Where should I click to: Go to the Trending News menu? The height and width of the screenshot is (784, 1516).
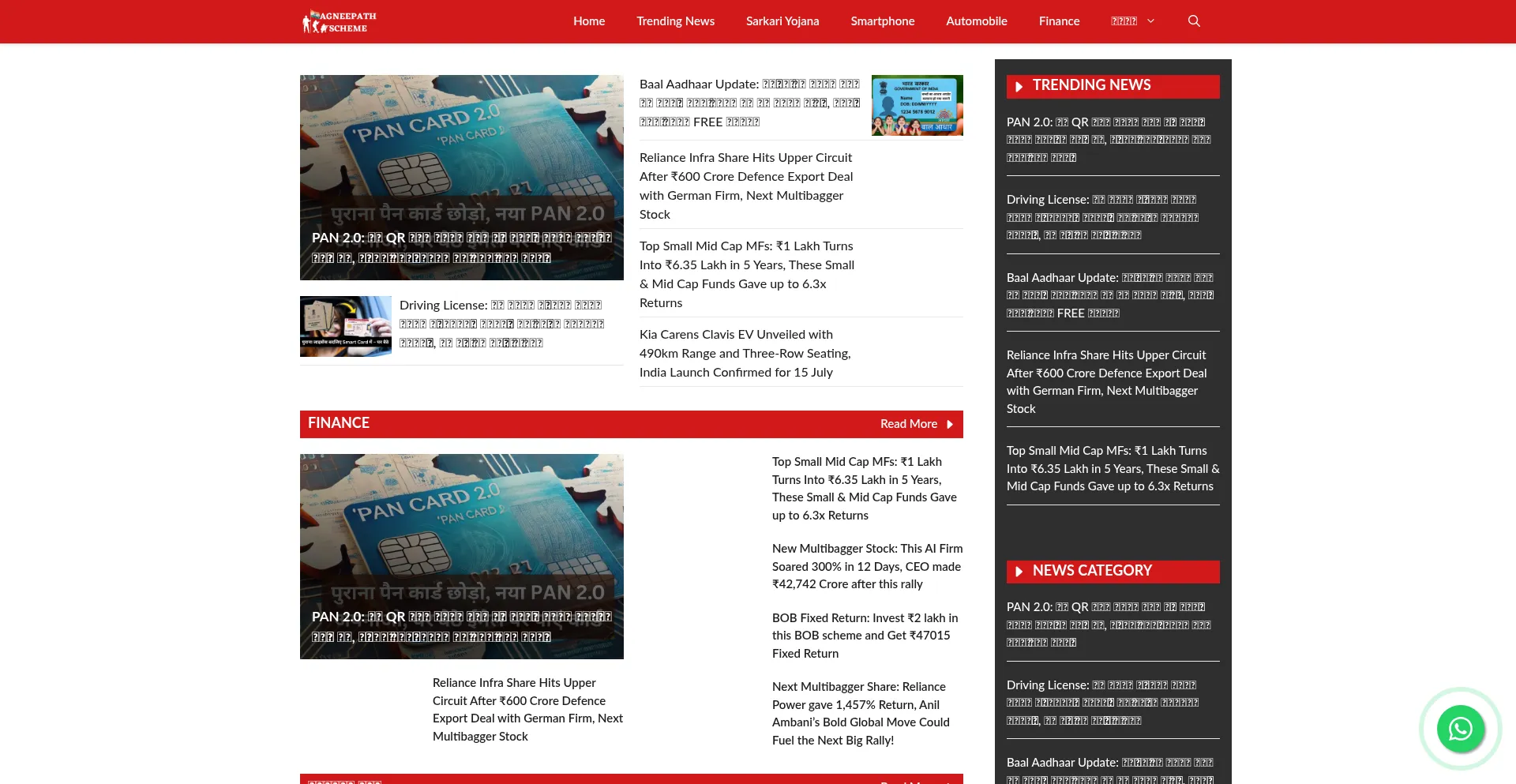point(675,21)
